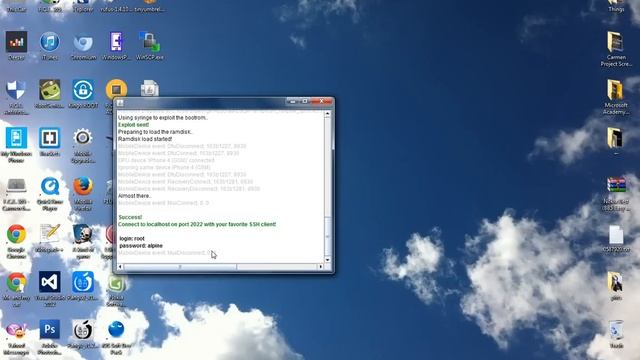The image size is (640, 360).
Task: Open the white Pangu apple icon
Action: click(83, 330)
